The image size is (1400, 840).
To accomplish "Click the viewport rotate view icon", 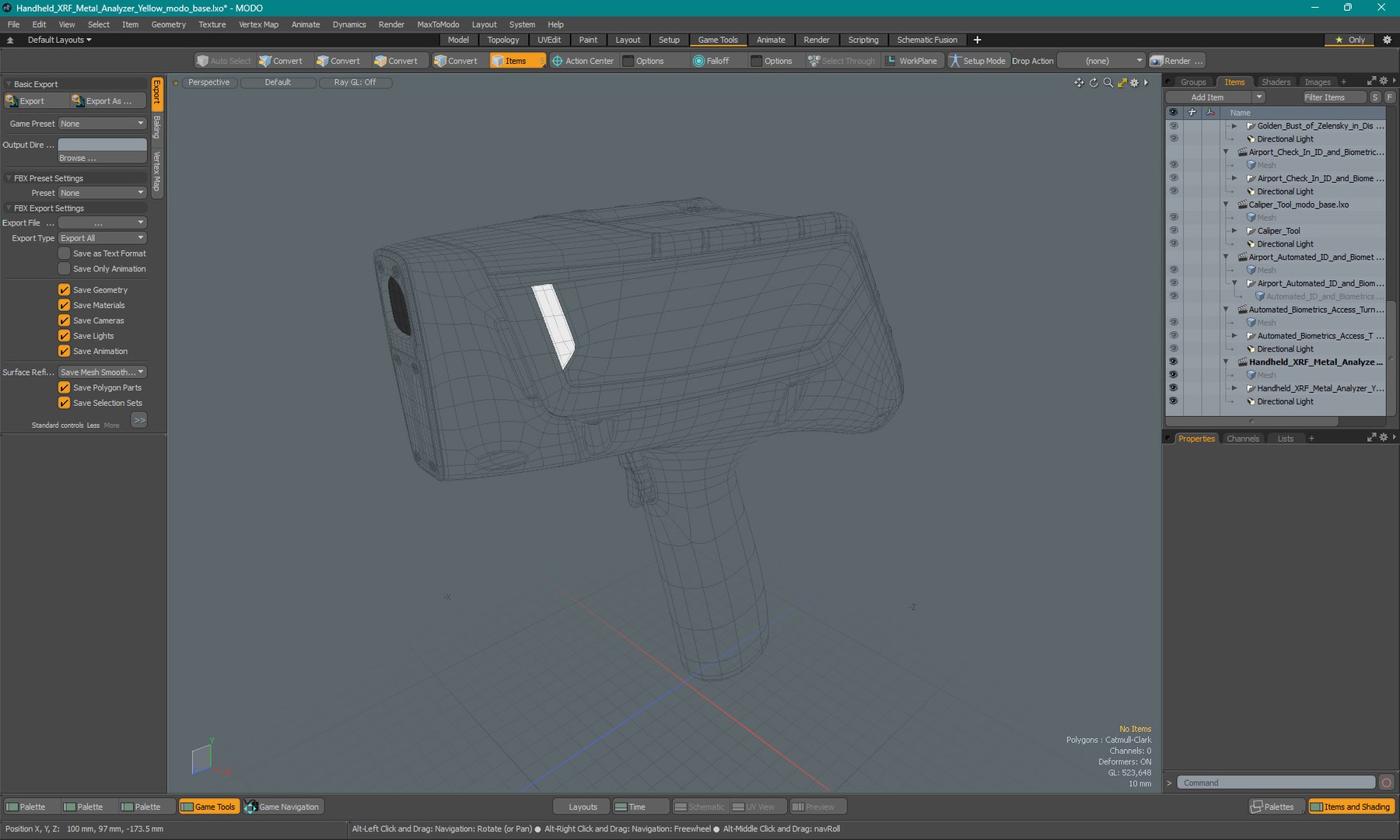I will (1094, 82).
